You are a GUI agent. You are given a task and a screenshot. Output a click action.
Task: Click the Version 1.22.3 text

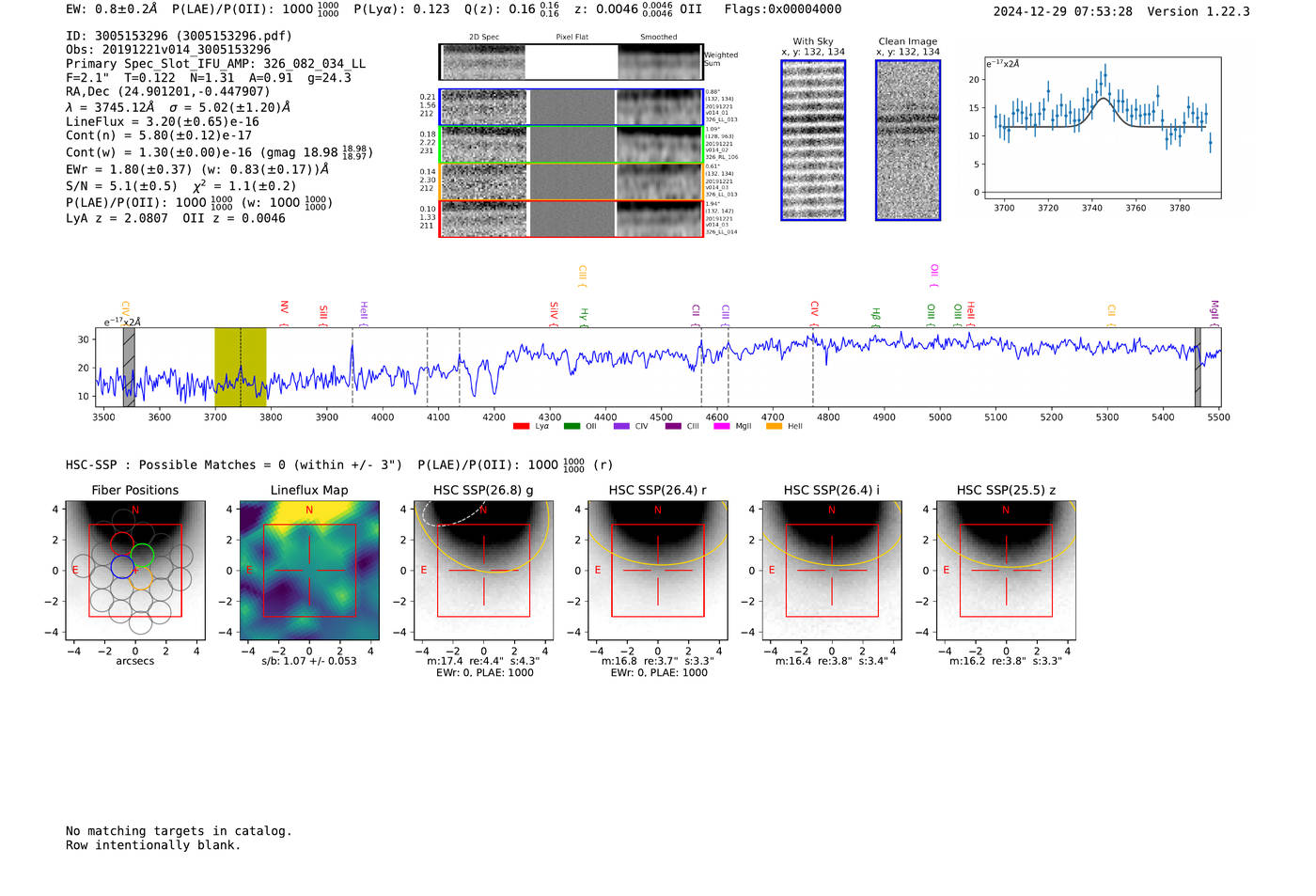(x=1198, y=11)
